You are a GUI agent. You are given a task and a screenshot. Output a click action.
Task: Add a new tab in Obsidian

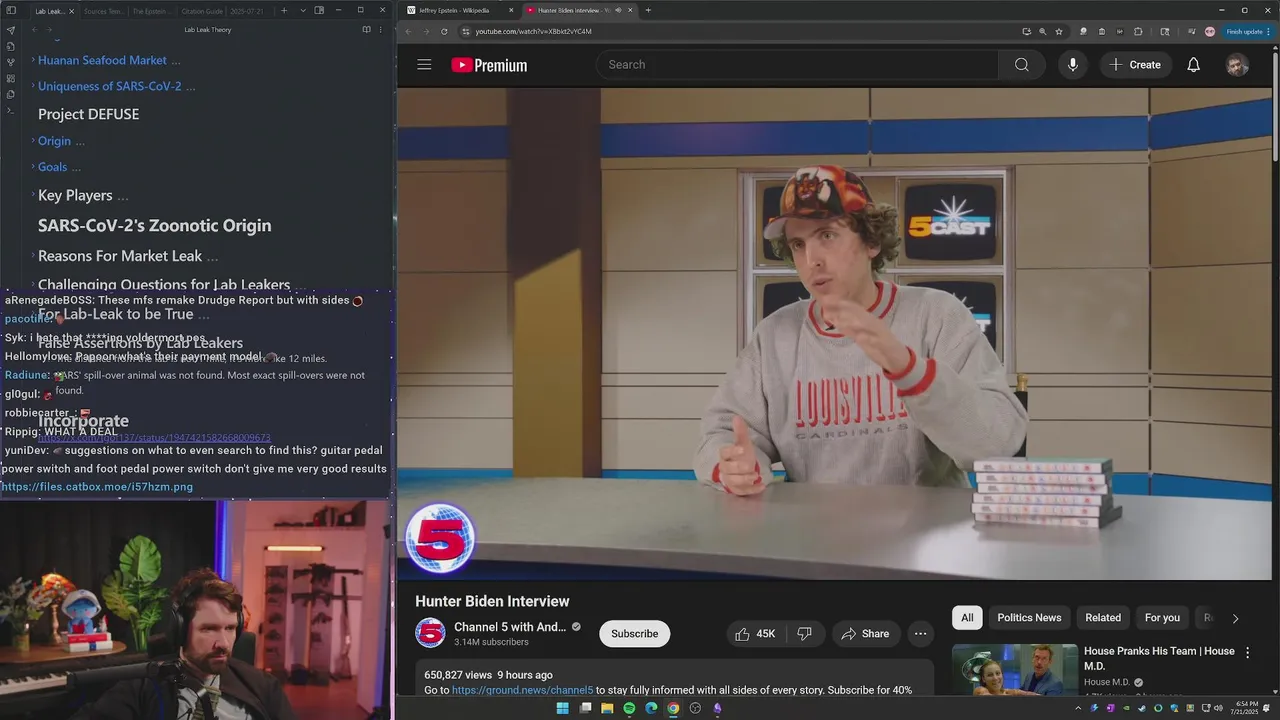click(284, 10)
